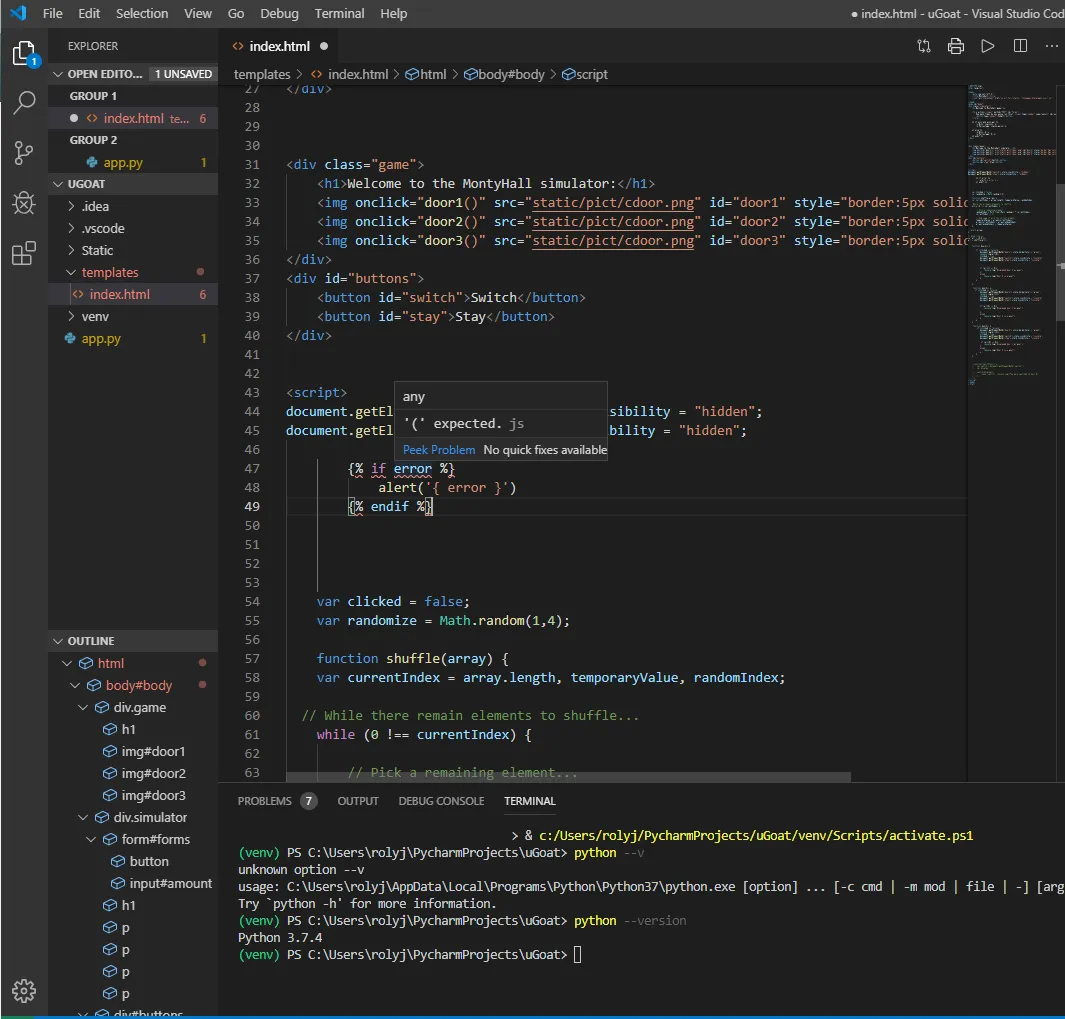
Task: Open the Terminal menu
Action: point(339,13)
